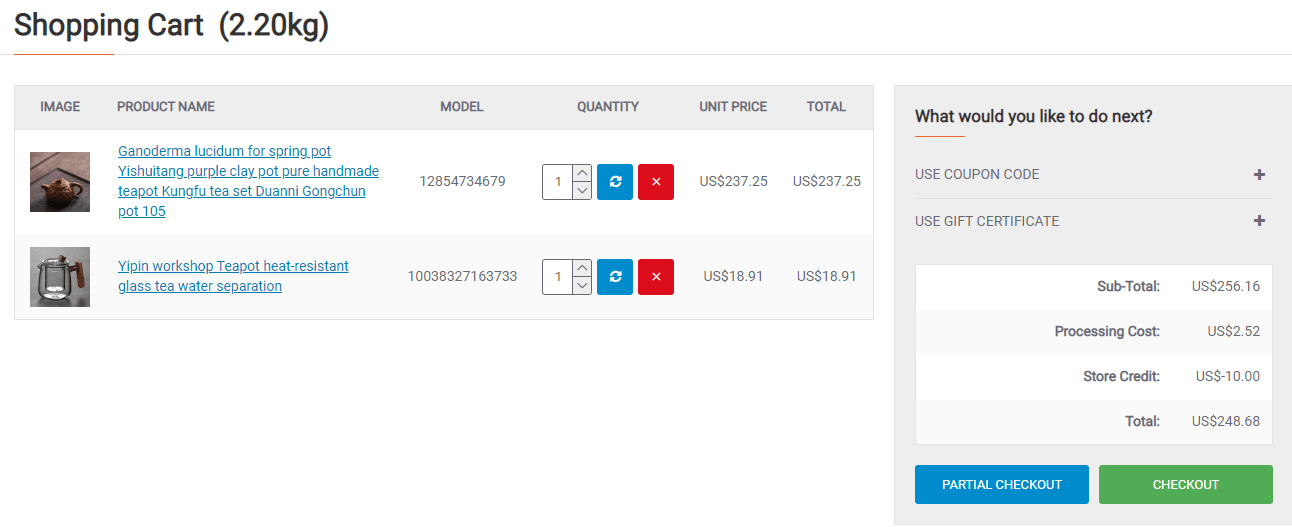The width and height of the screenshot is (1292, 527).
Task: Refresh quantity for Ganoderma lucidum teapot
Action: coord(615,182)
